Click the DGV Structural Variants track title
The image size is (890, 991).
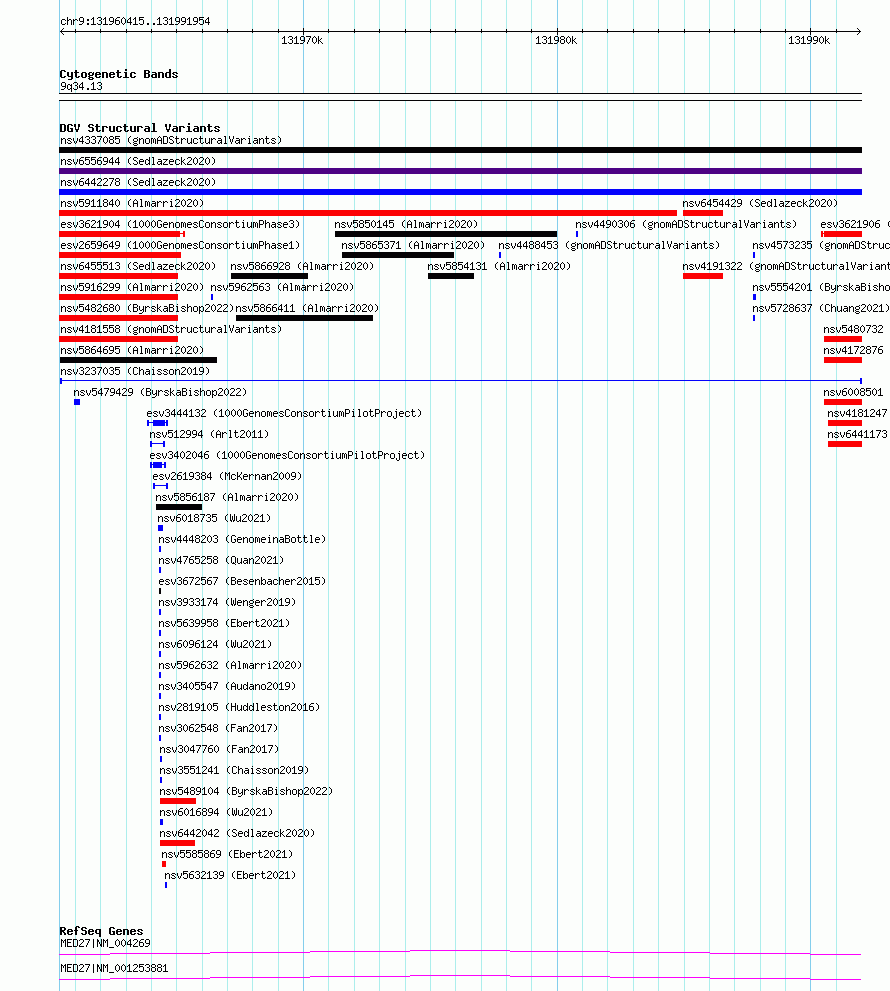[140, 128]
